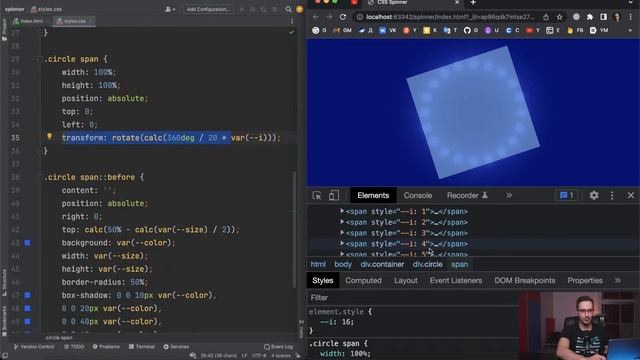Open the Bookmarks tool window stripe
The image size is (640, 360).
click(4, 321)
